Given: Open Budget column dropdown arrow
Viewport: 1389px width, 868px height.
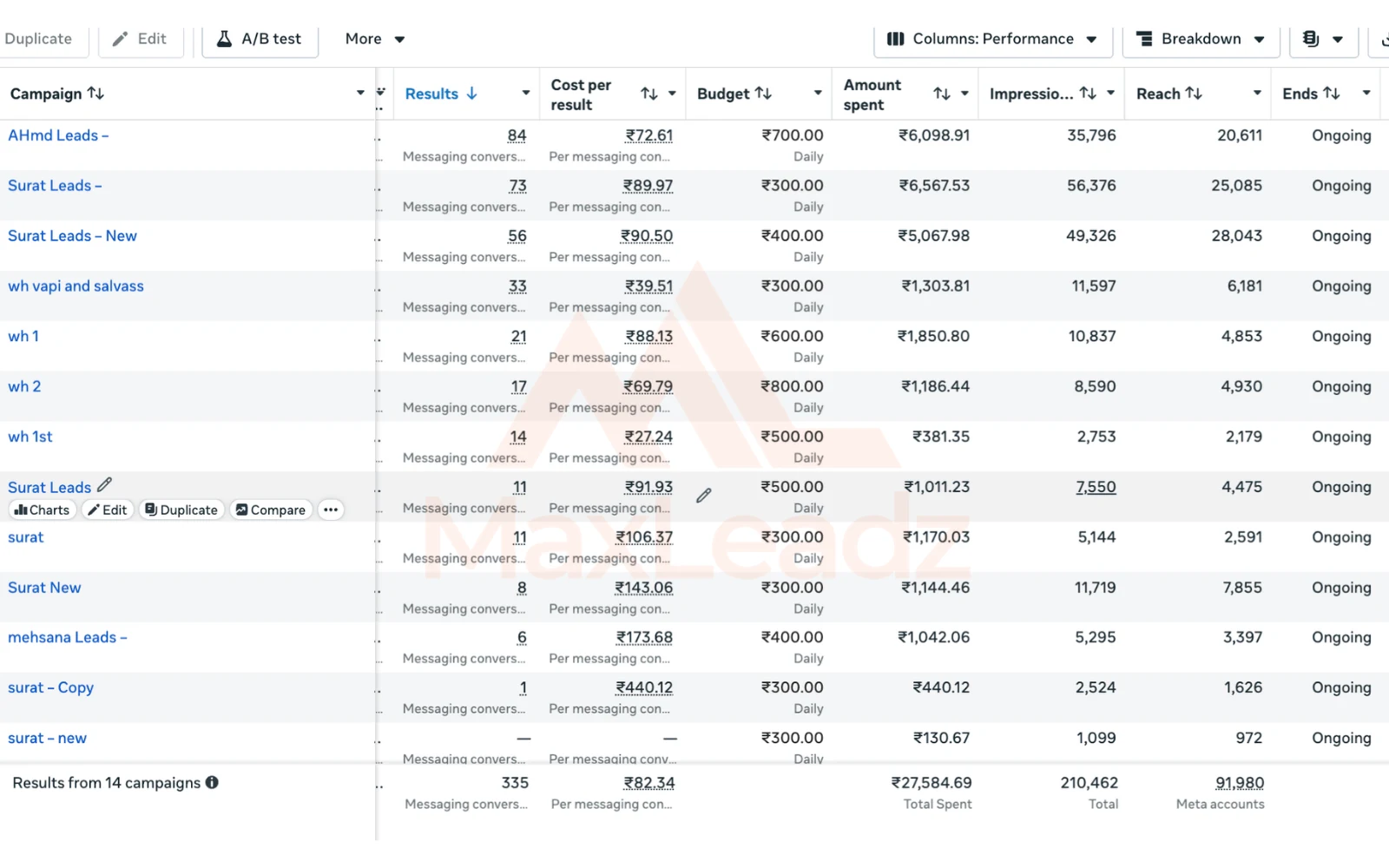Looking at the screenshot, I should (818, 93).
